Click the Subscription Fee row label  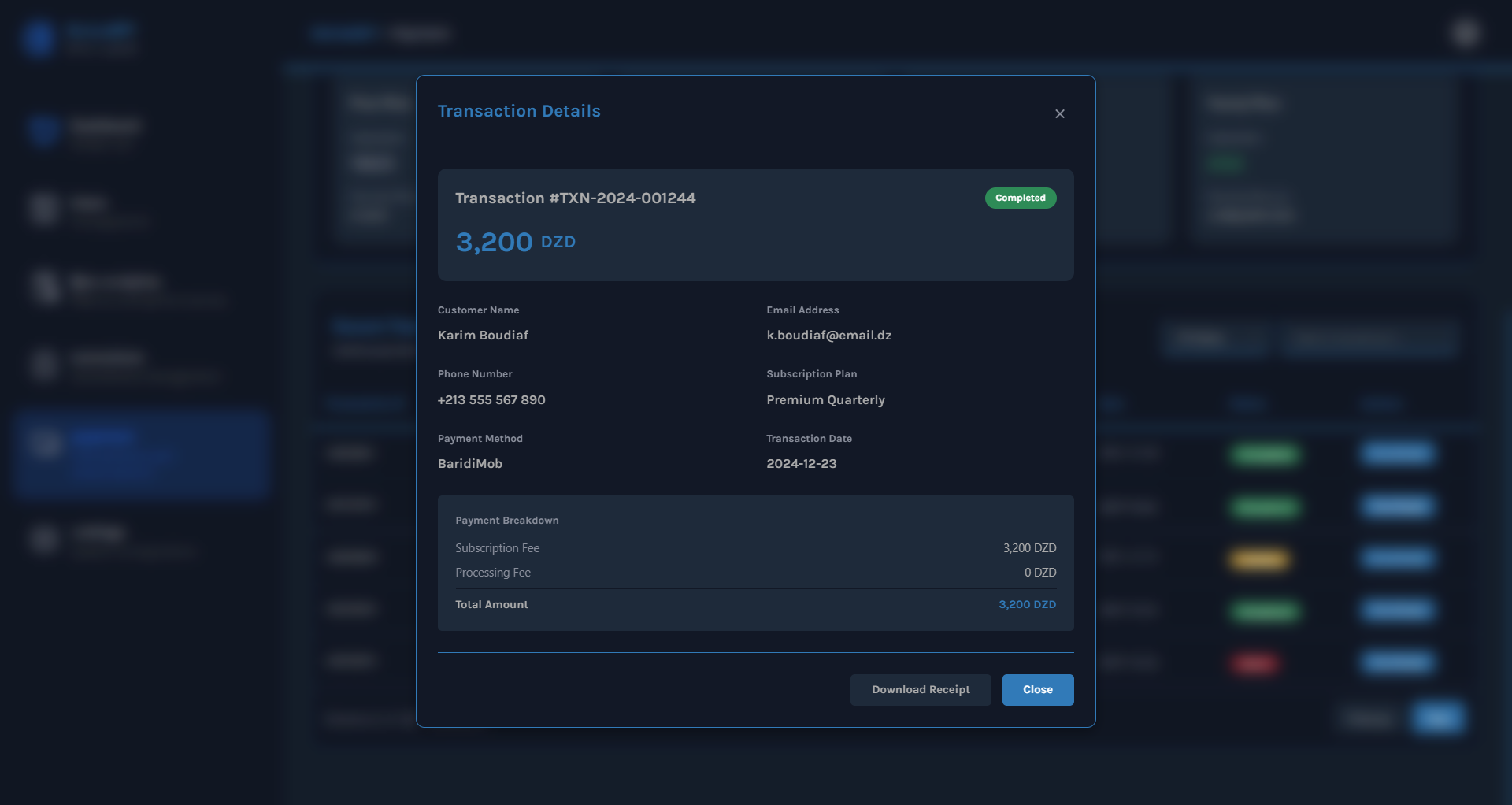tap(498, 548)
